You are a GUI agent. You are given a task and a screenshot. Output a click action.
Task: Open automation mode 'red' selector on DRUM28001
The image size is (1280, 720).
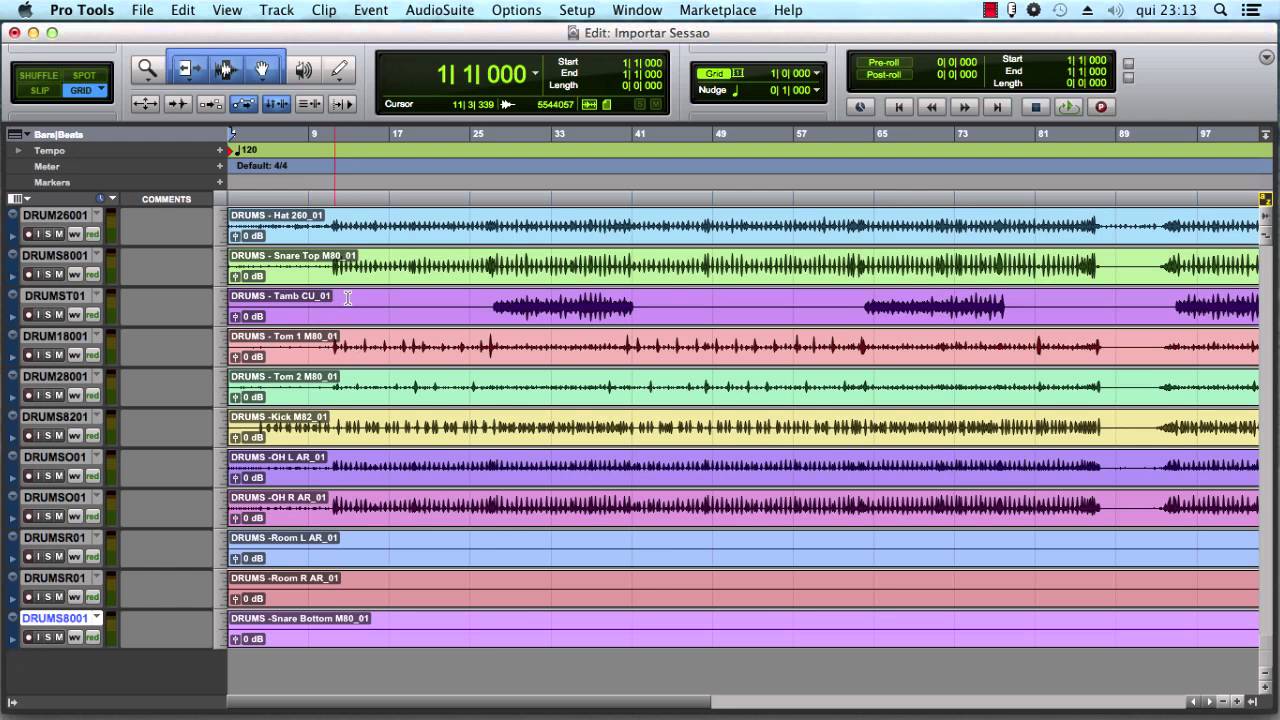(92, 396)
